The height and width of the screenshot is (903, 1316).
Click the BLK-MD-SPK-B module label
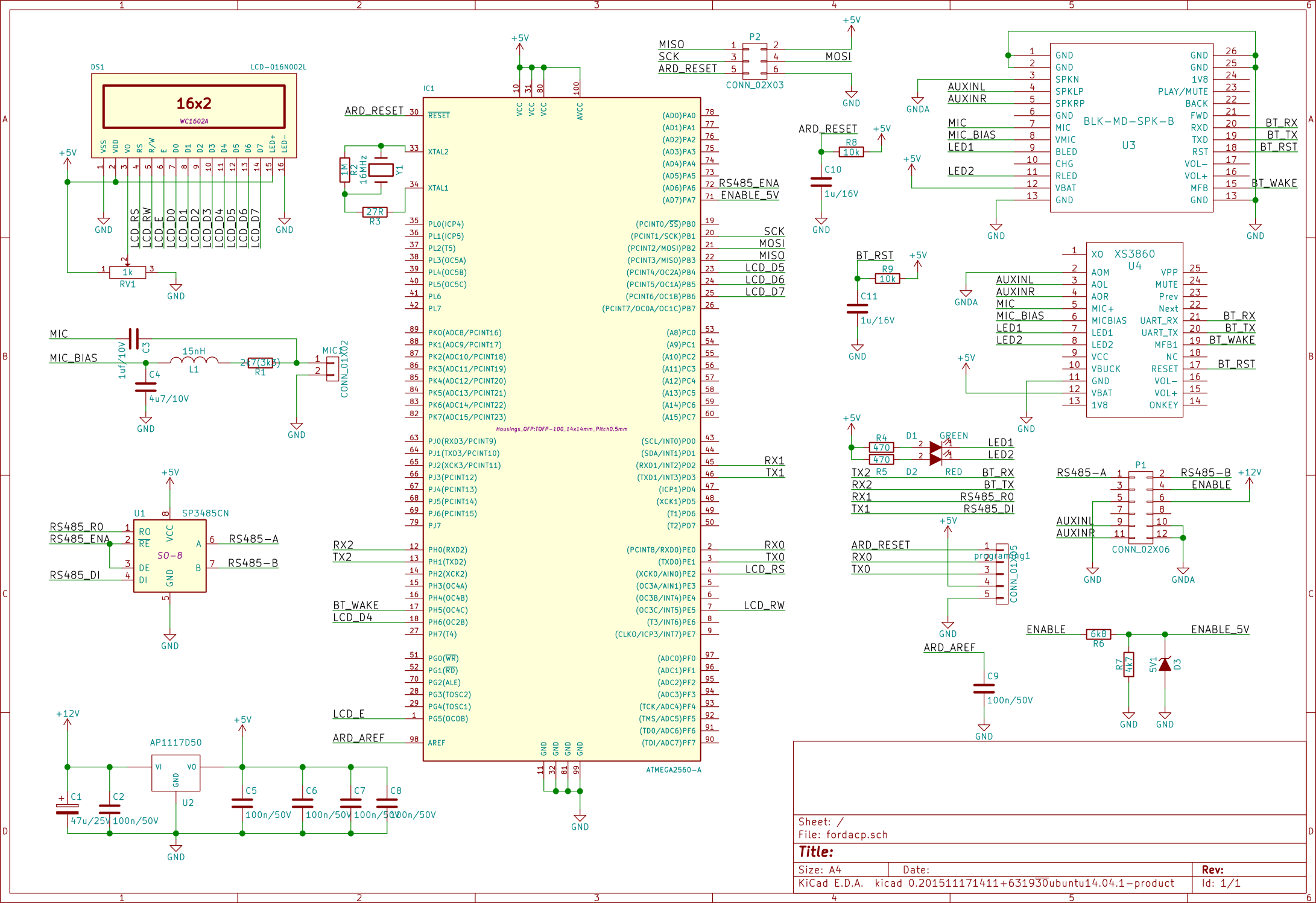(1128, 121)
